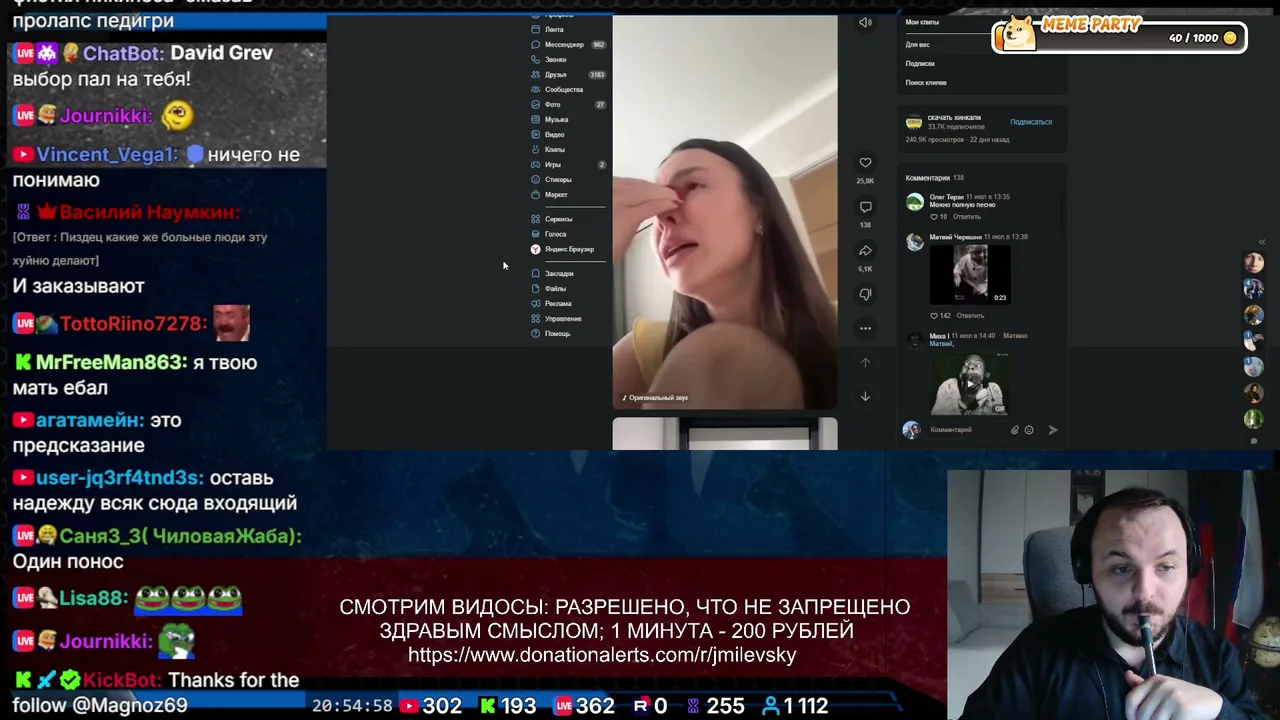Open the GIF in Миха's comment
This screenshot has height=720, width=1280.
point(970,383)
